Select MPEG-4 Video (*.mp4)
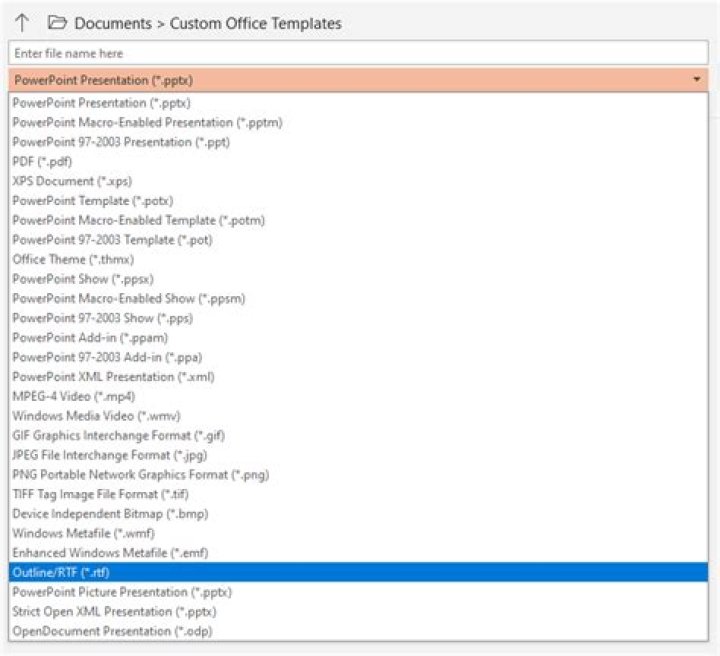Screen dimensions: 720x656 [358, 396]
